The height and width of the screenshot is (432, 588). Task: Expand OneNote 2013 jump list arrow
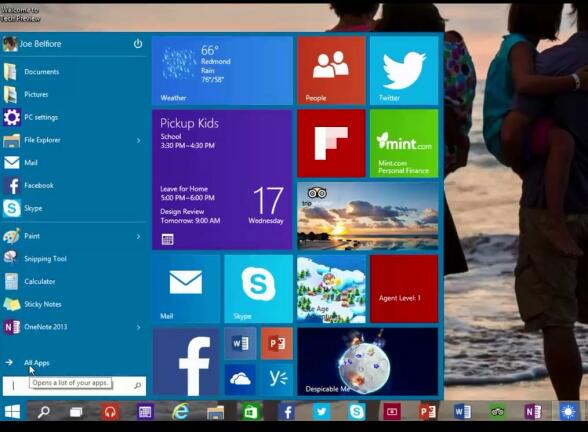(138, 327)
